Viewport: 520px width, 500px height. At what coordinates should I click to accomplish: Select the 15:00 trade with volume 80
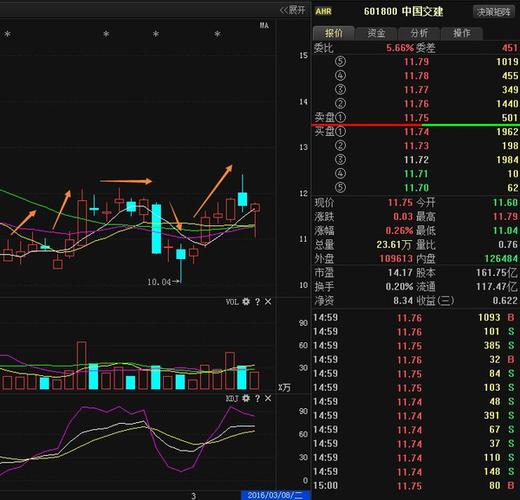416,486
